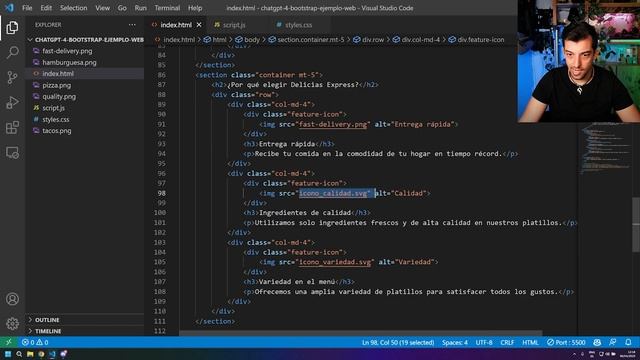Open the Manage gear icon
Image resolution: width=640 pixels, height=360 pixels.
(x=12, y=323)
